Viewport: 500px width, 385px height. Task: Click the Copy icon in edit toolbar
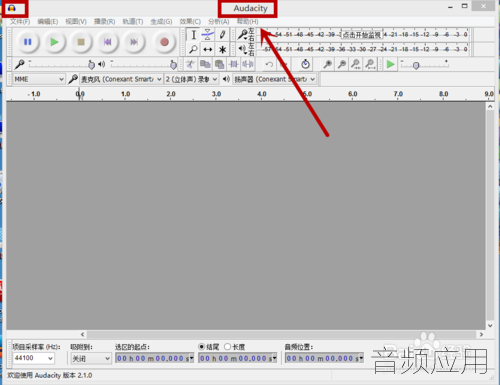click(x=205, y=64)
